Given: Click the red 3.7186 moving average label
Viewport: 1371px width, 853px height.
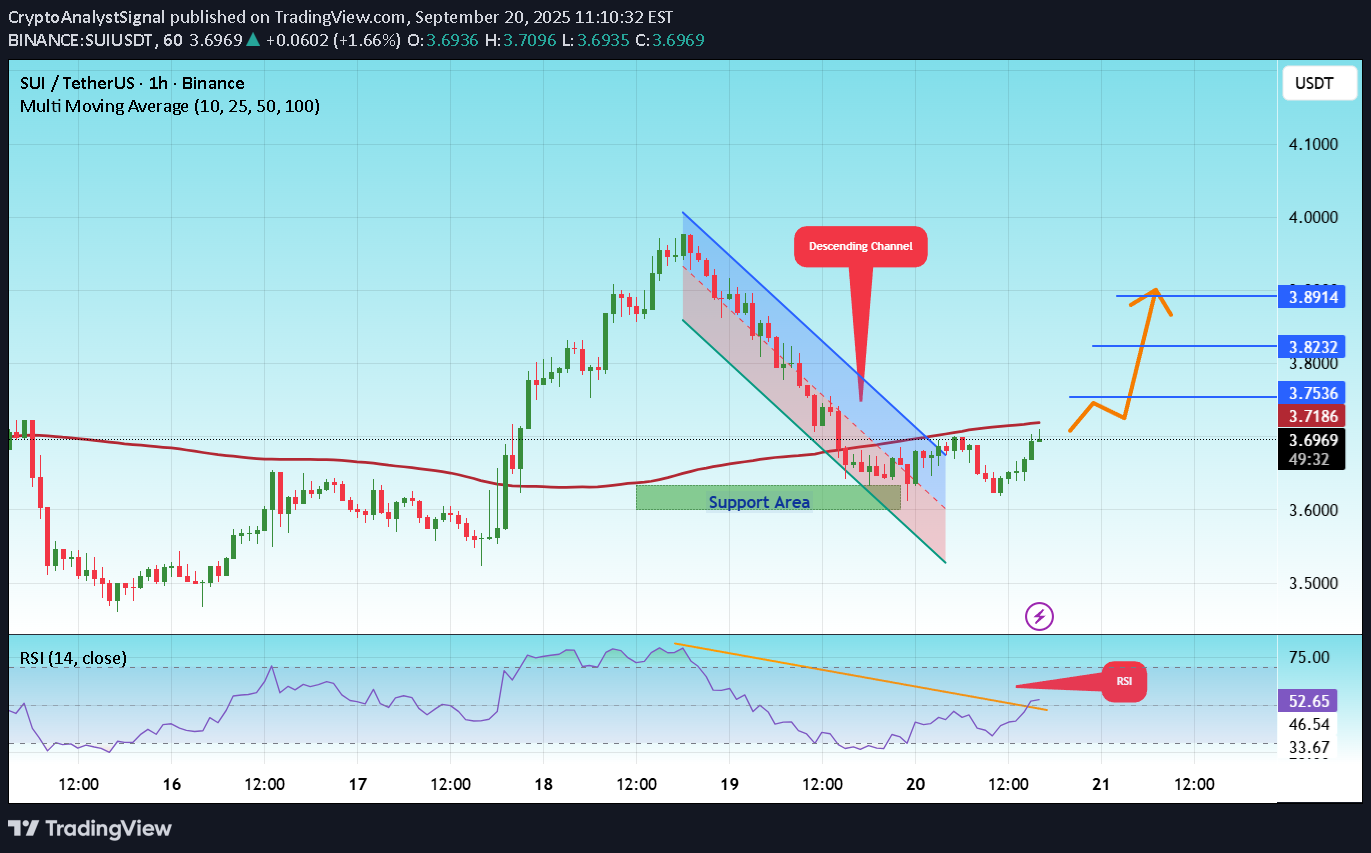Looking at the screenshot, I should click(x=1313, y=416).
